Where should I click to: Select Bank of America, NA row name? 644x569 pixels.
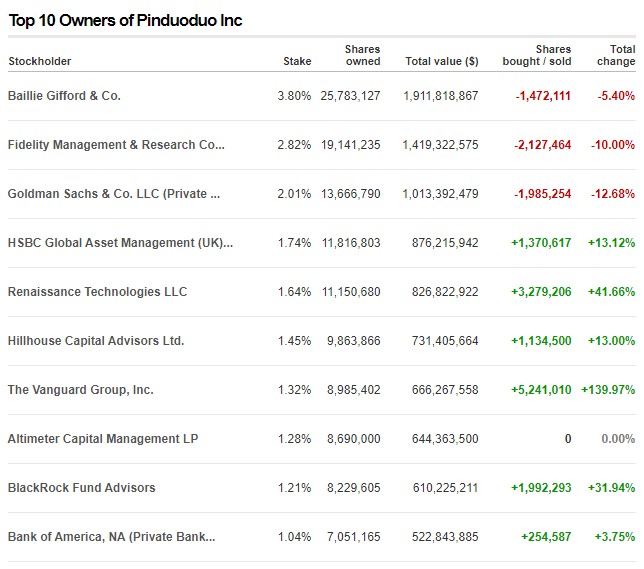coord(112,537)
